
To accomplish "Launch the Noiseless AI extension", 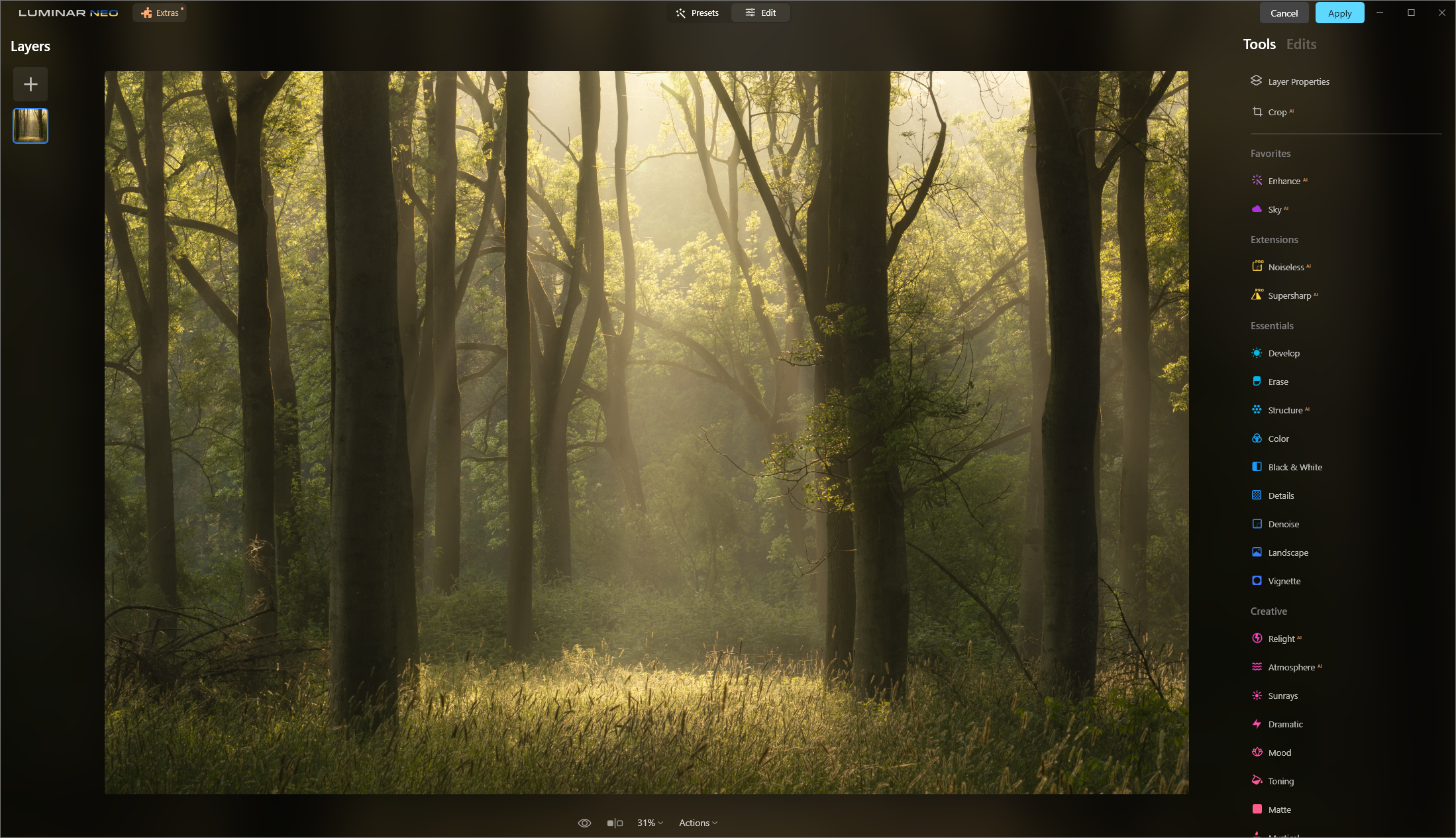I will coord(1285,267).
